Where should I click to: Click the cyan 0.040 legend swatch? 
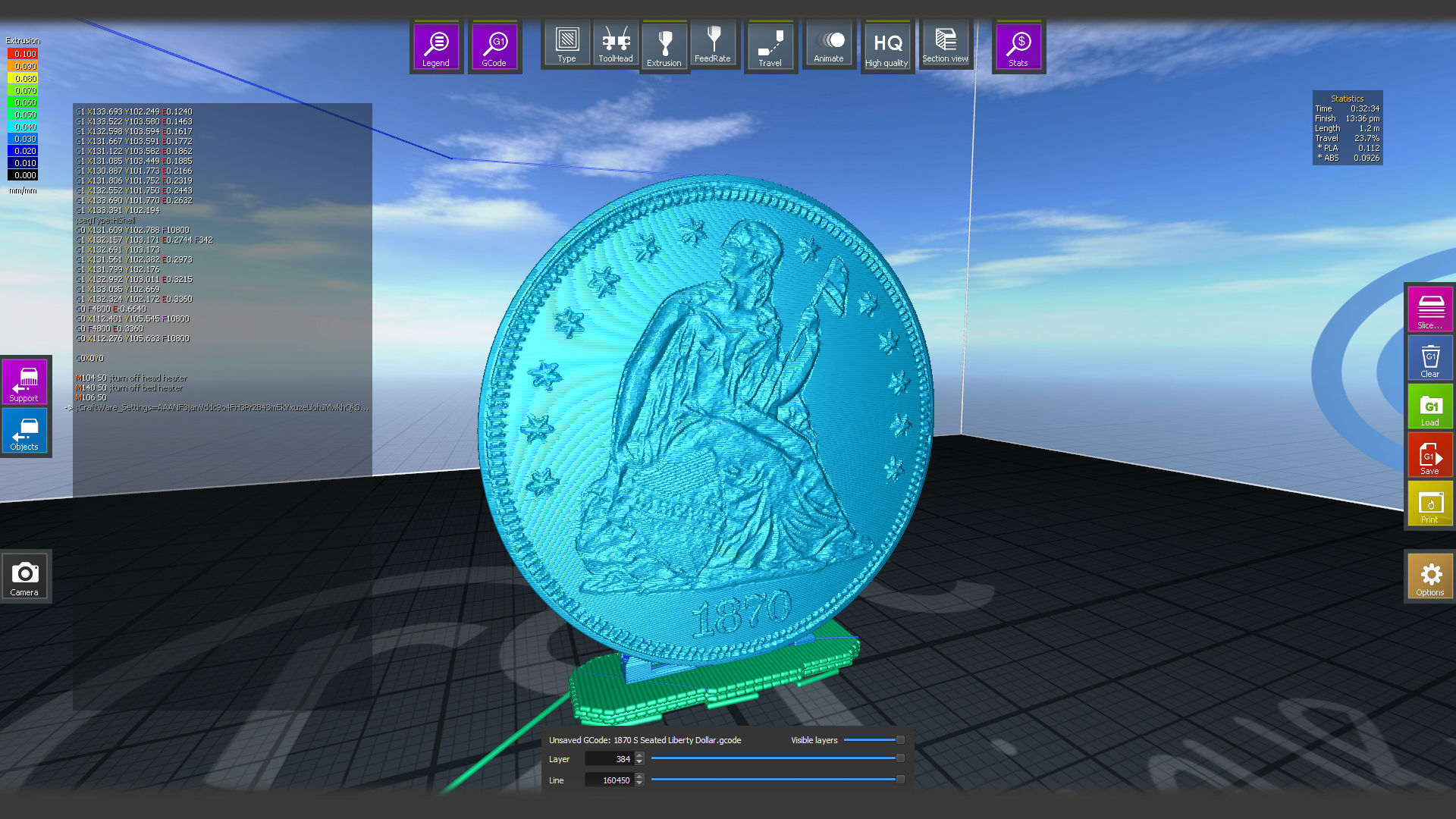click(x=23, y=127)
